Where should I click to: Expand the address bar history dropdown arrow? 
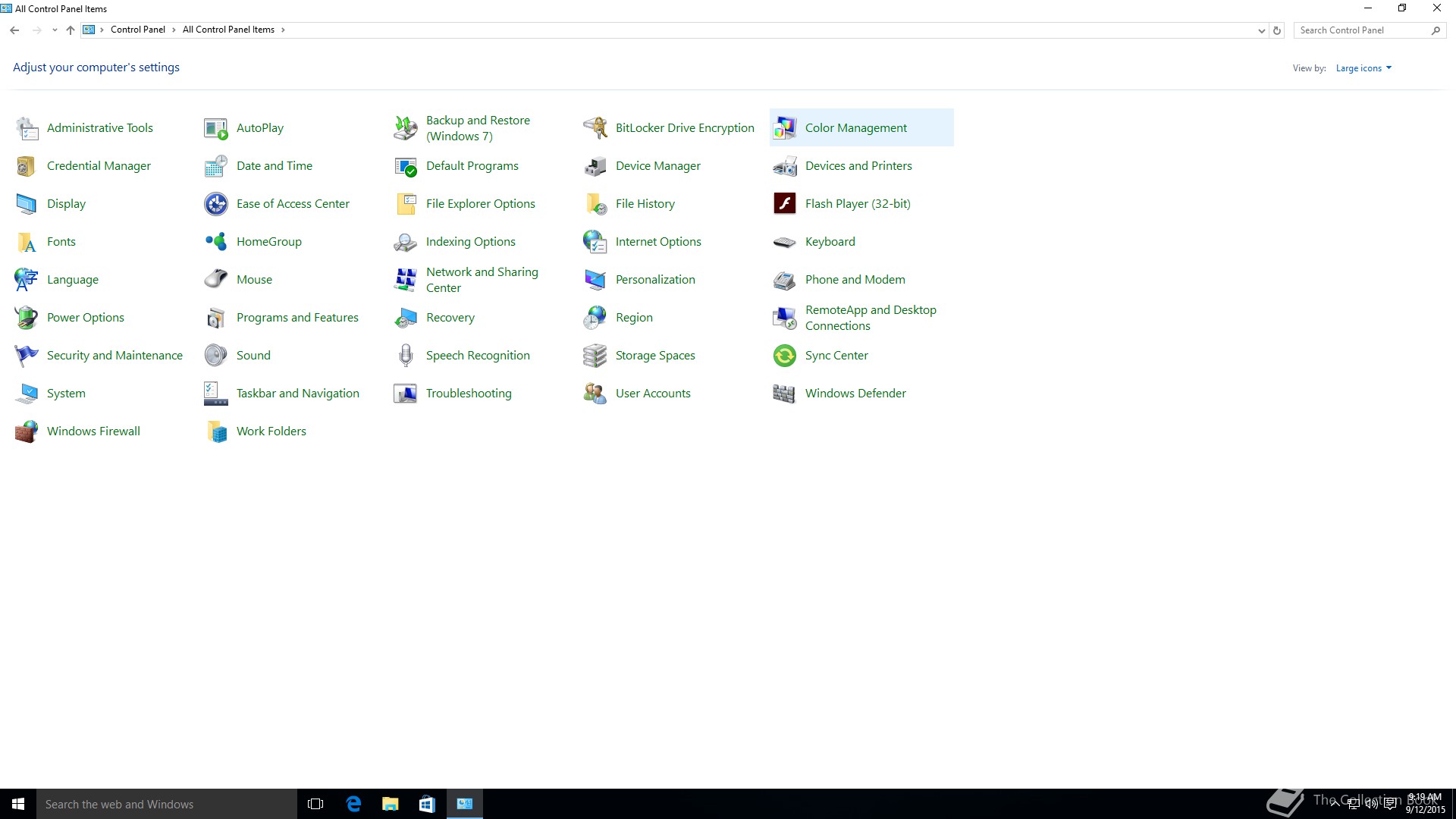(x=1261, y=30)
